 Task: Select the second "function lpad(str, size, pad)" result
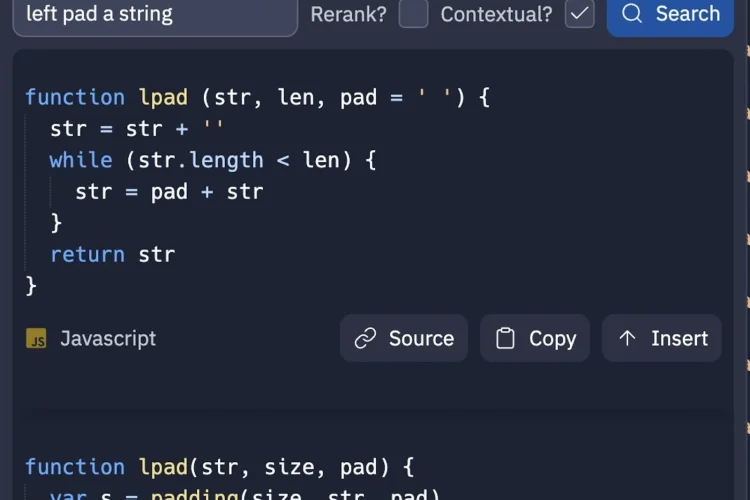(219, 467)
